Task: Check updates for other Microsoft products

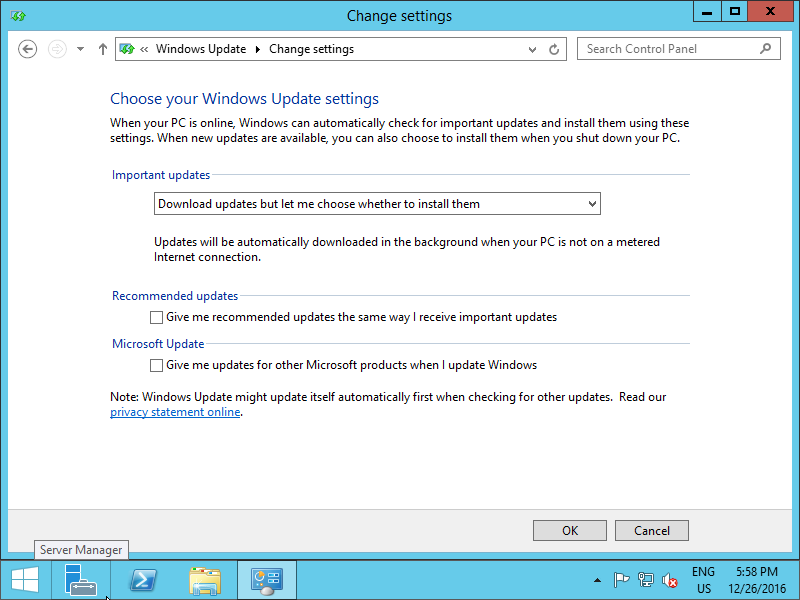Action: point(156,365)
